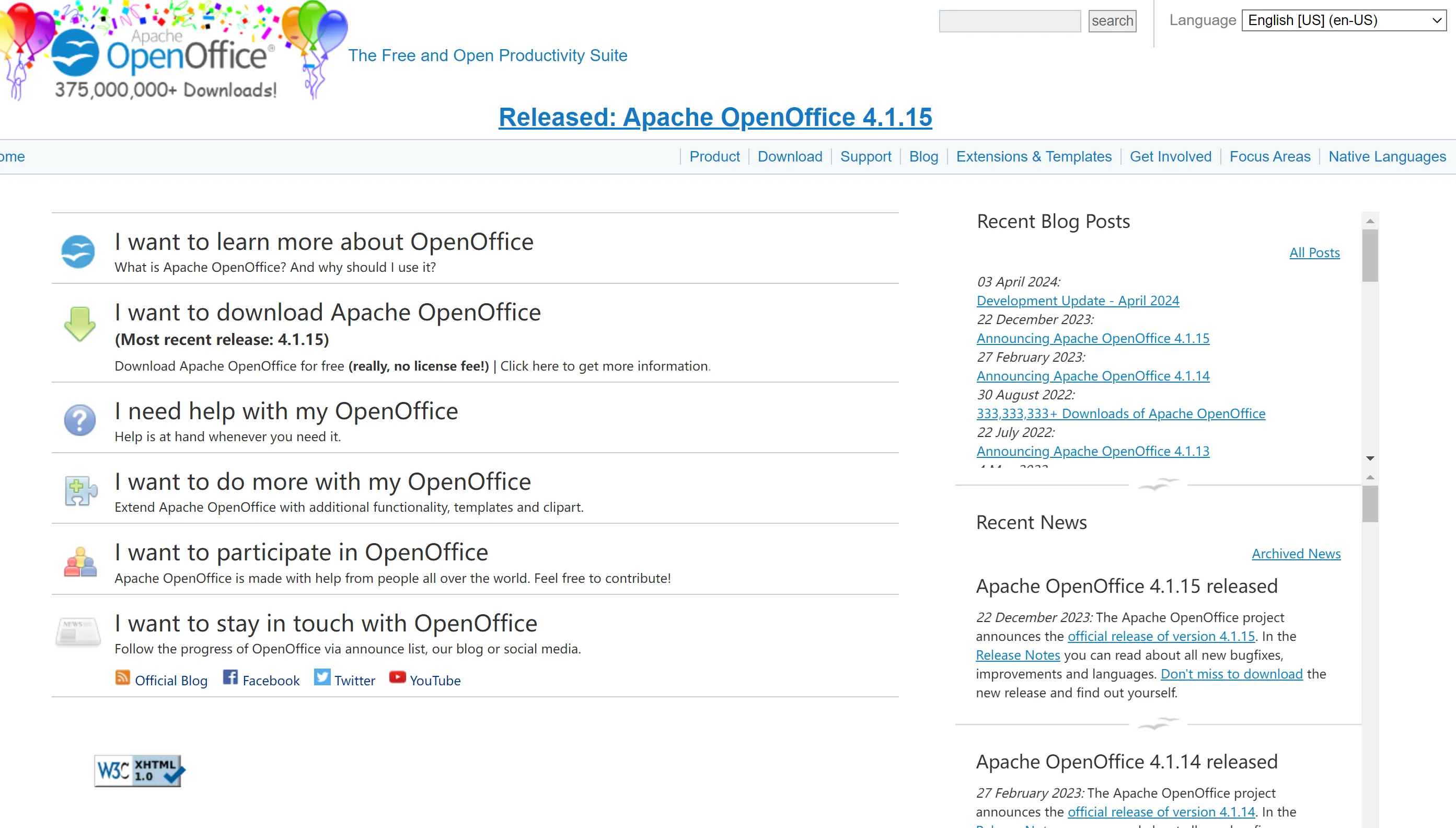Open the Download menu item

pyautogui.click(x=790, y=157)
